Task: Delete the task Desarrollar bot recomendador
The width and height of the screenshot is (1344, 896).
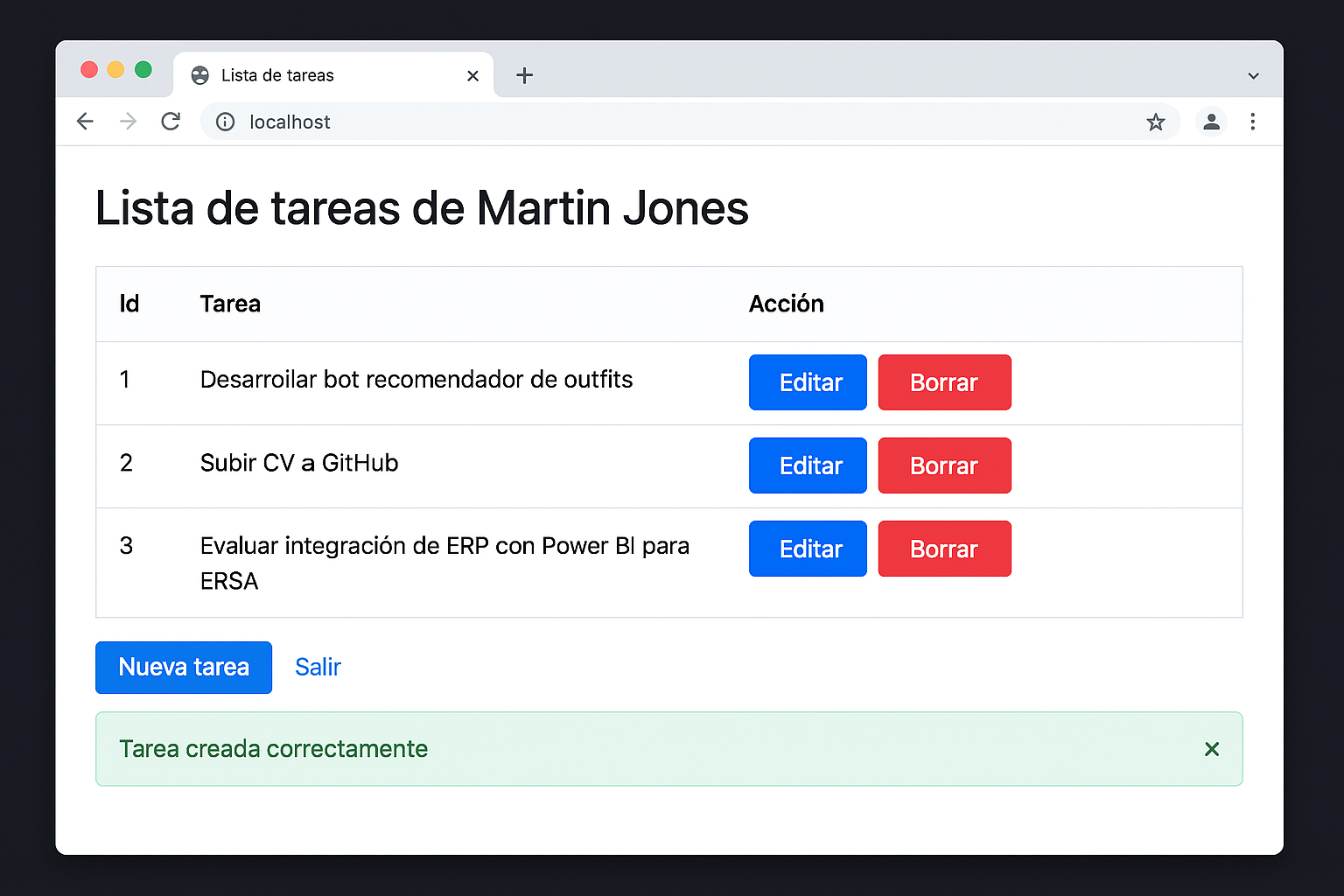Action: pyautogui.click(x=944, y=382)
